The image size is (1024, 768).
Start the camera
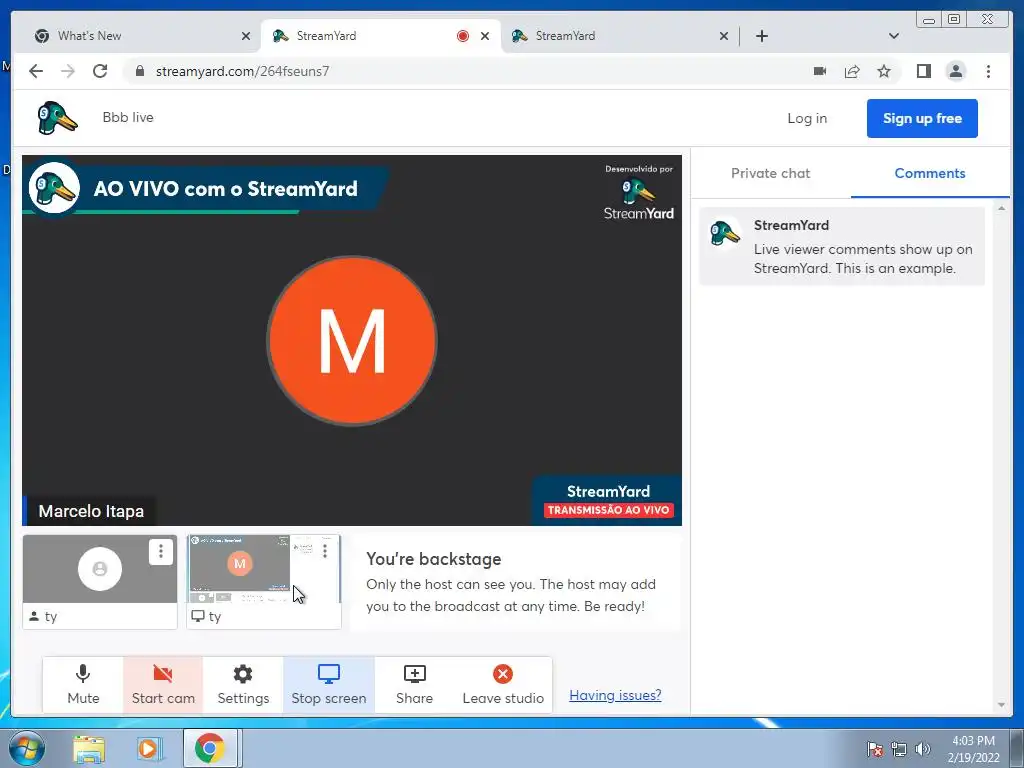[163, 684]
